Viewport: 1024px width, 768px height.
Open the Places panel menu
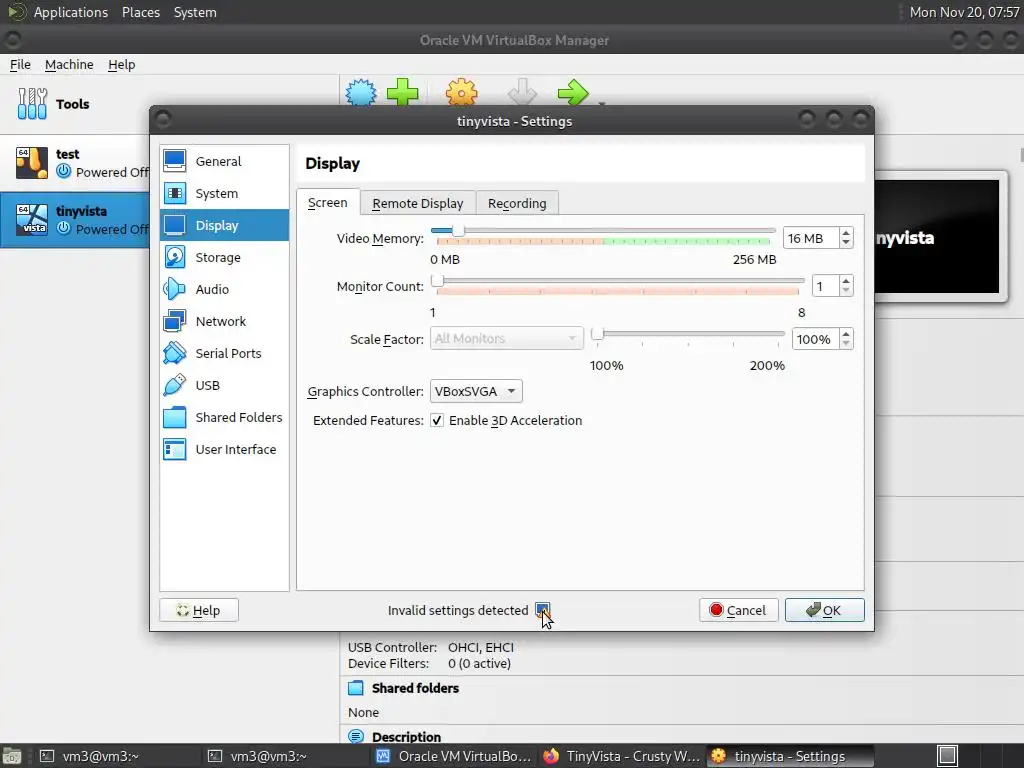point(141,12)
